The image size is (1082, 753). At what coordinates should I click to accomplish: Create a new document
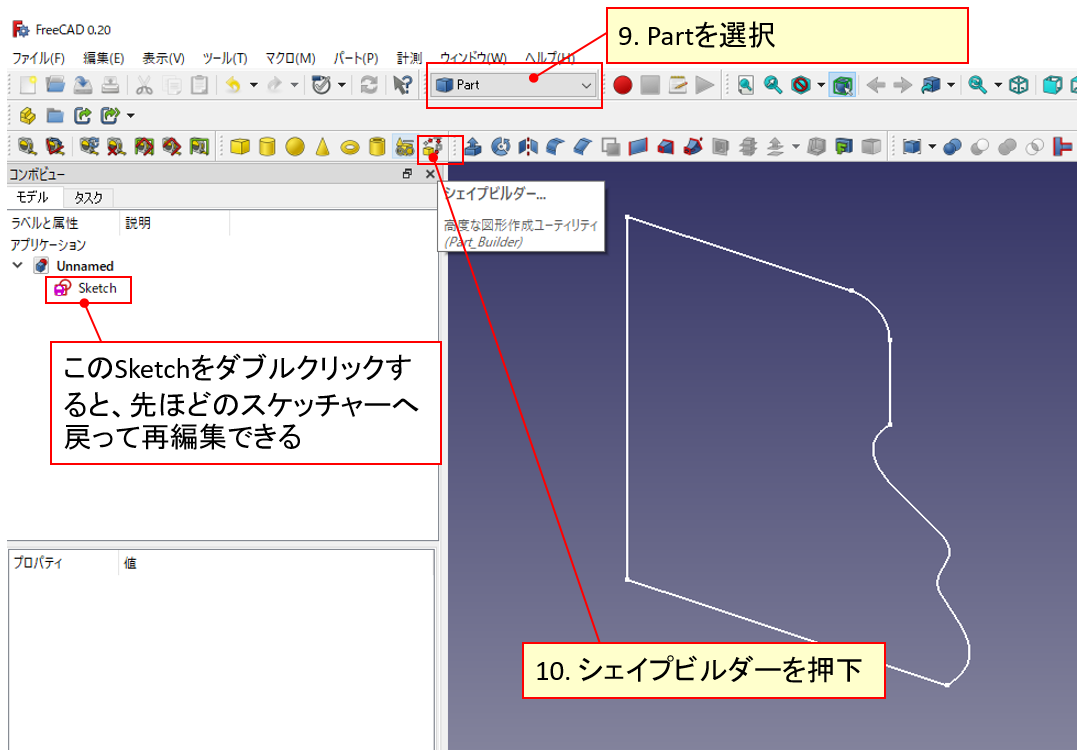28,85
